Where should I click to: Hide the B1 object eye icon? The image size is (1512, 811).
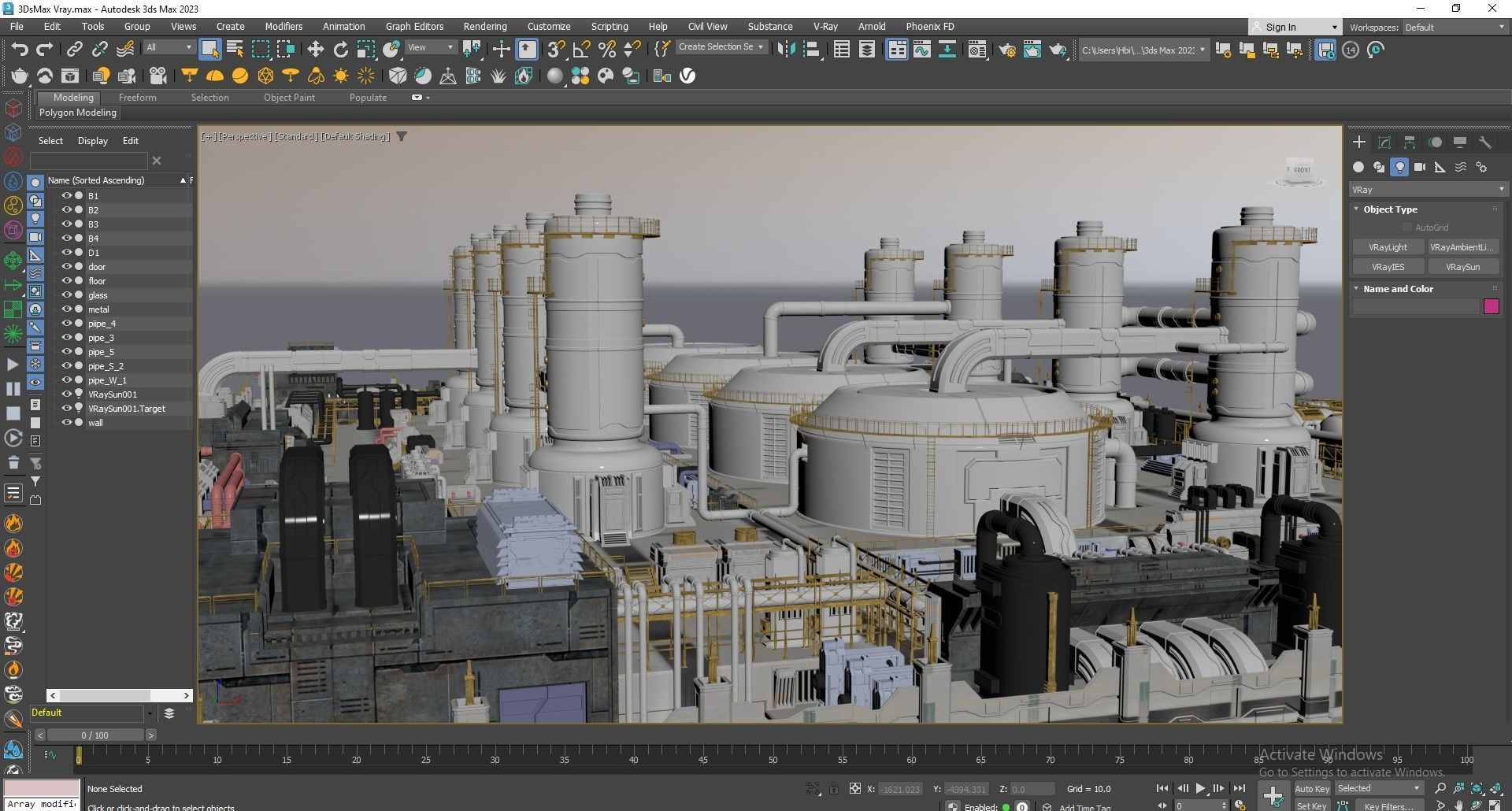tap(67, 195)
